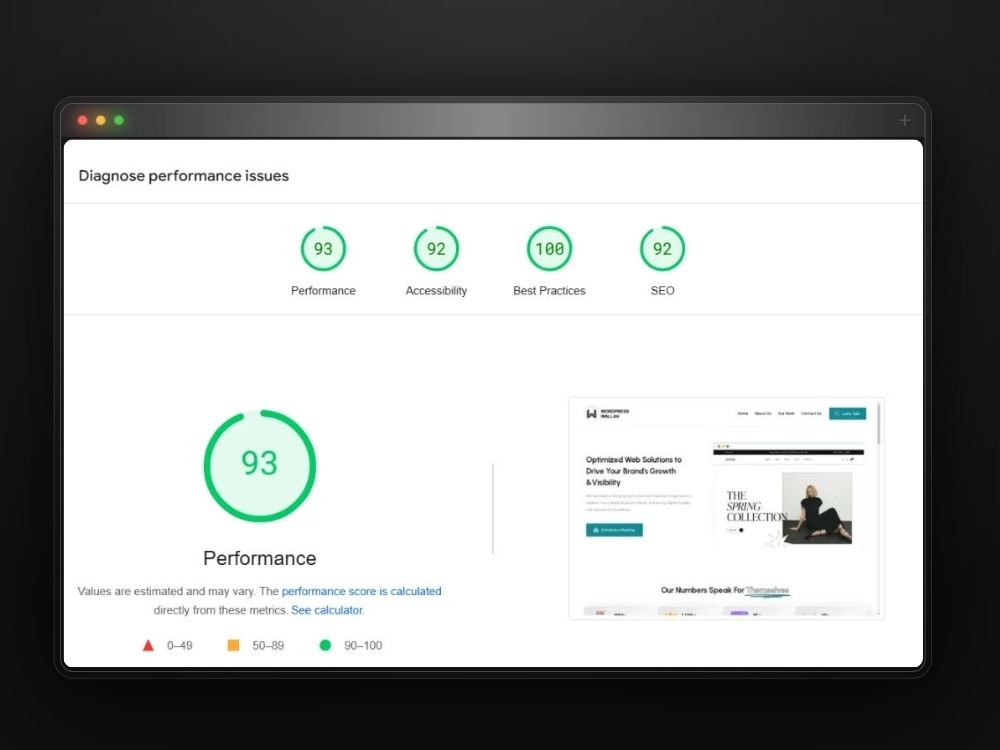Click Our Numbers Speak For Themselves text

point(725,591)
